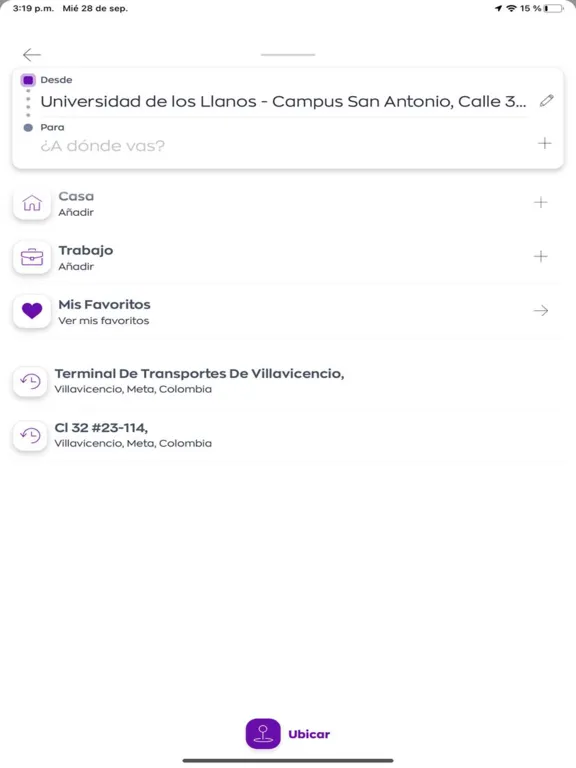
Task: Choose recent address Cl 32 #23-114
Action: pos(133,435)
